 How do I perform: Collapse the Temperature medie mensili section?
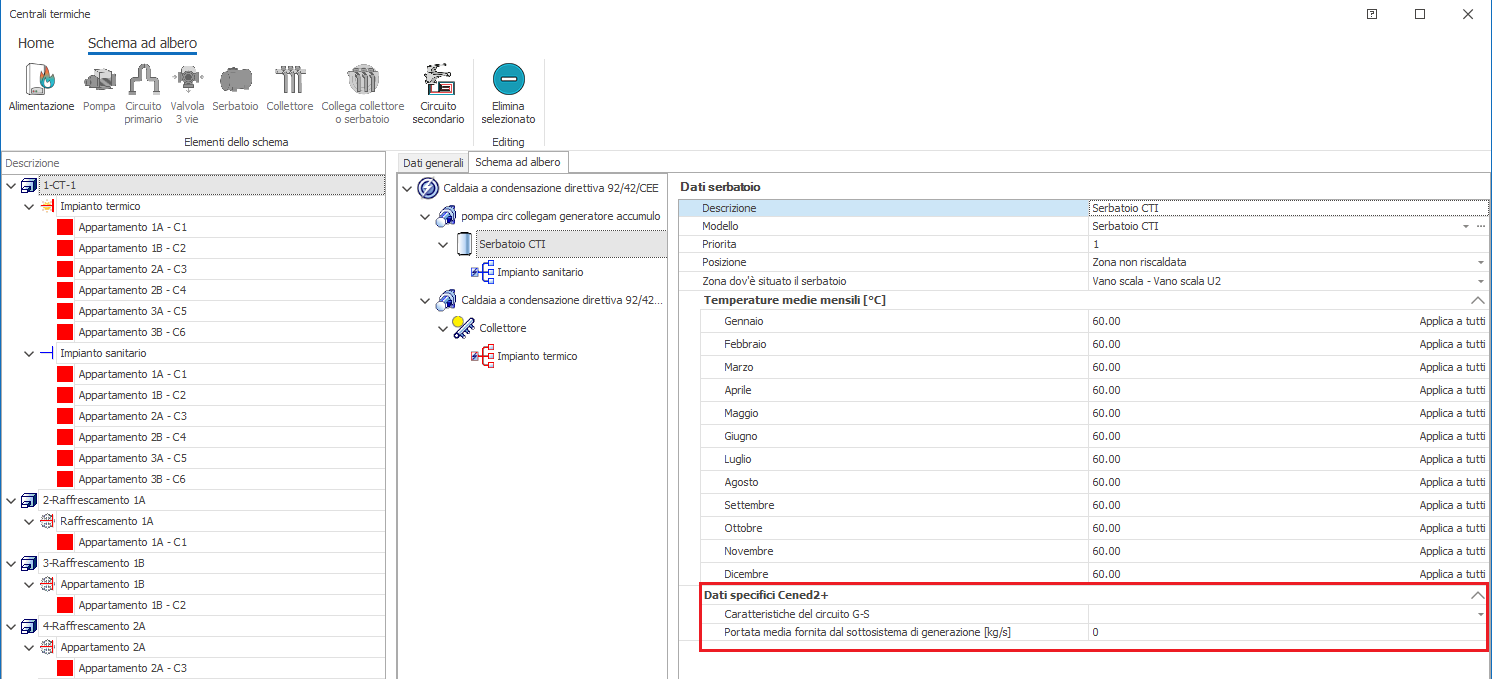tap(1477, 300)
